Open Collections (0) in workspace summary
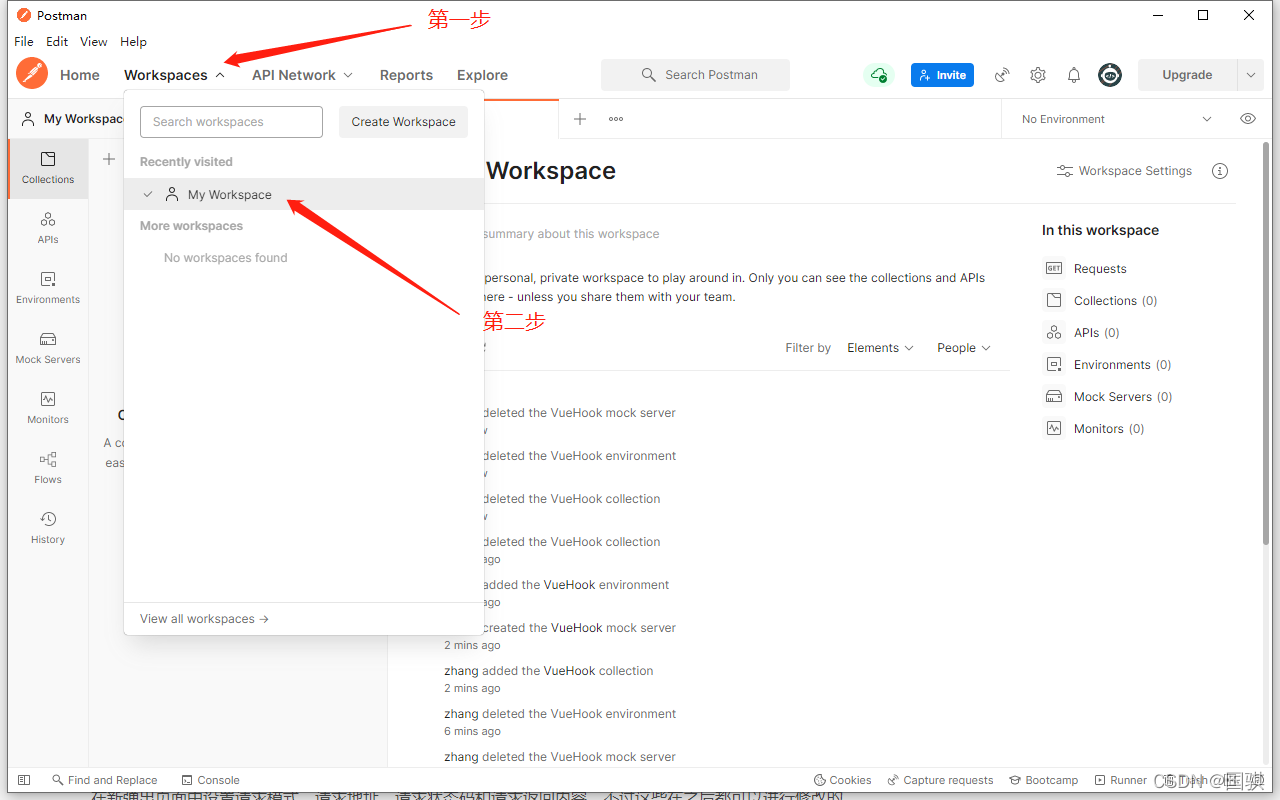This screenshot has width=1280, height=800. pyautogui.click(x=1101, y=300)
